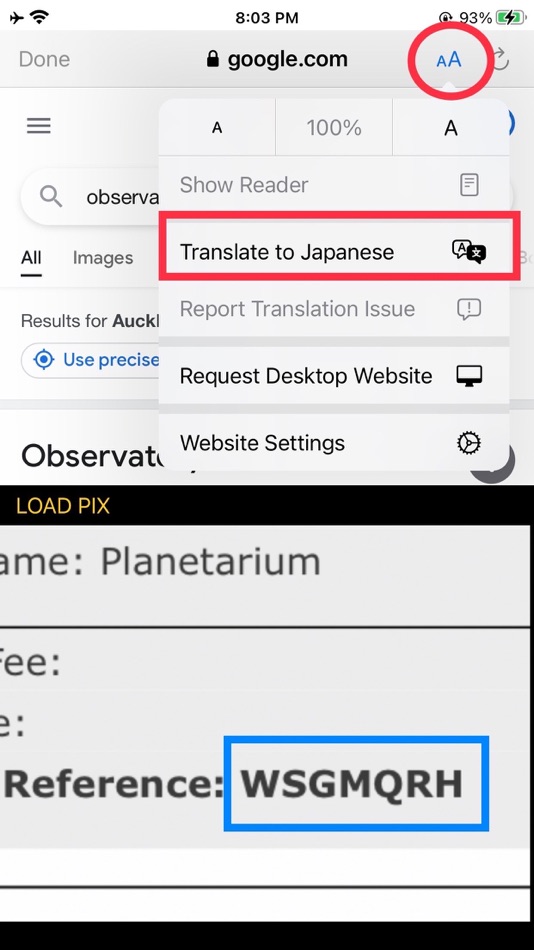The image size is (534, 950).
Task: Tap the Report Translation Issue icon
Action: click(469, 309)
